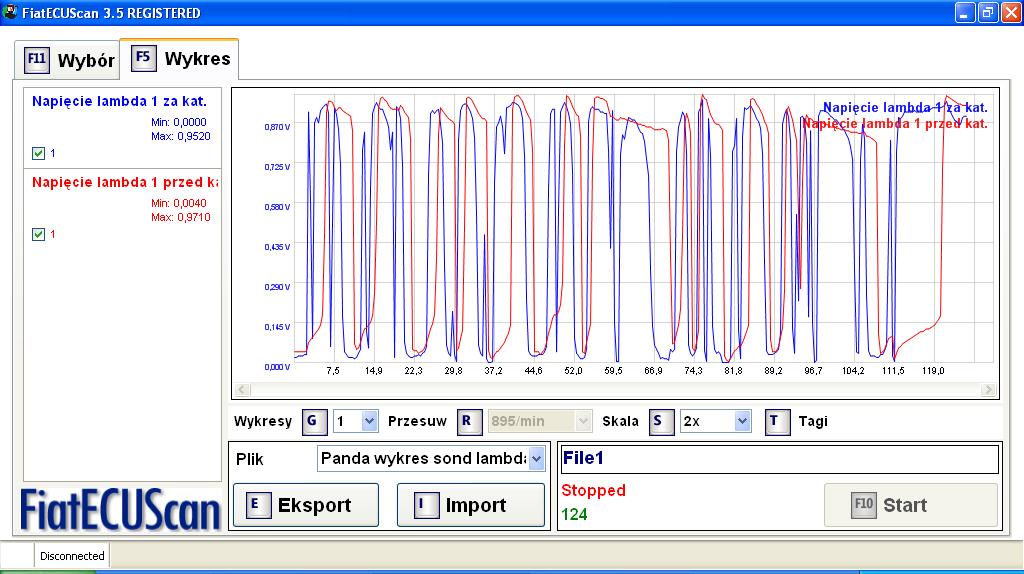The width and height of the screenshot is (1024, 574).
Task: Open the Skala 2x dropdown
Action: (741, 421)
